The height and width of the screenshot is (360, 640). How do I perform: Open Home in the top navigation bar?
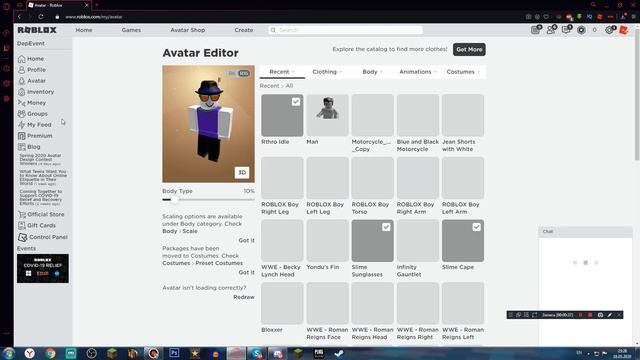click(x=84, y=30)
